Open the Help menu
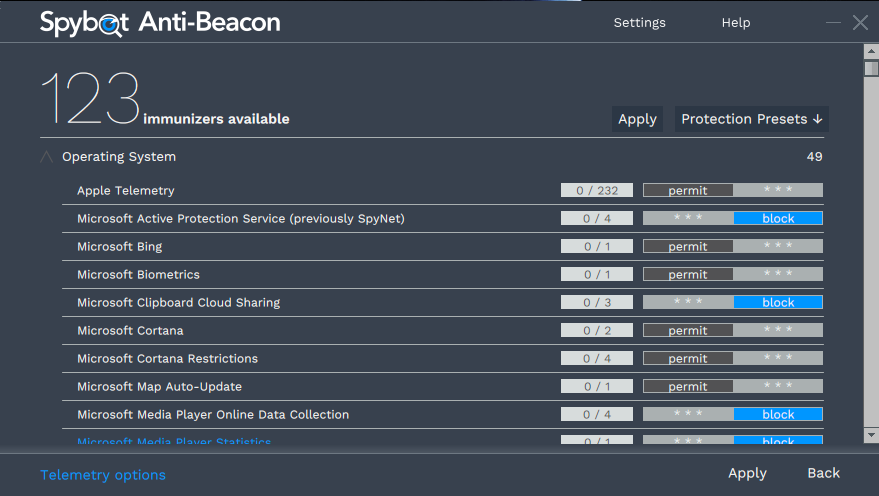Viewport: 879px width, 496px height. tap(735, 22)
